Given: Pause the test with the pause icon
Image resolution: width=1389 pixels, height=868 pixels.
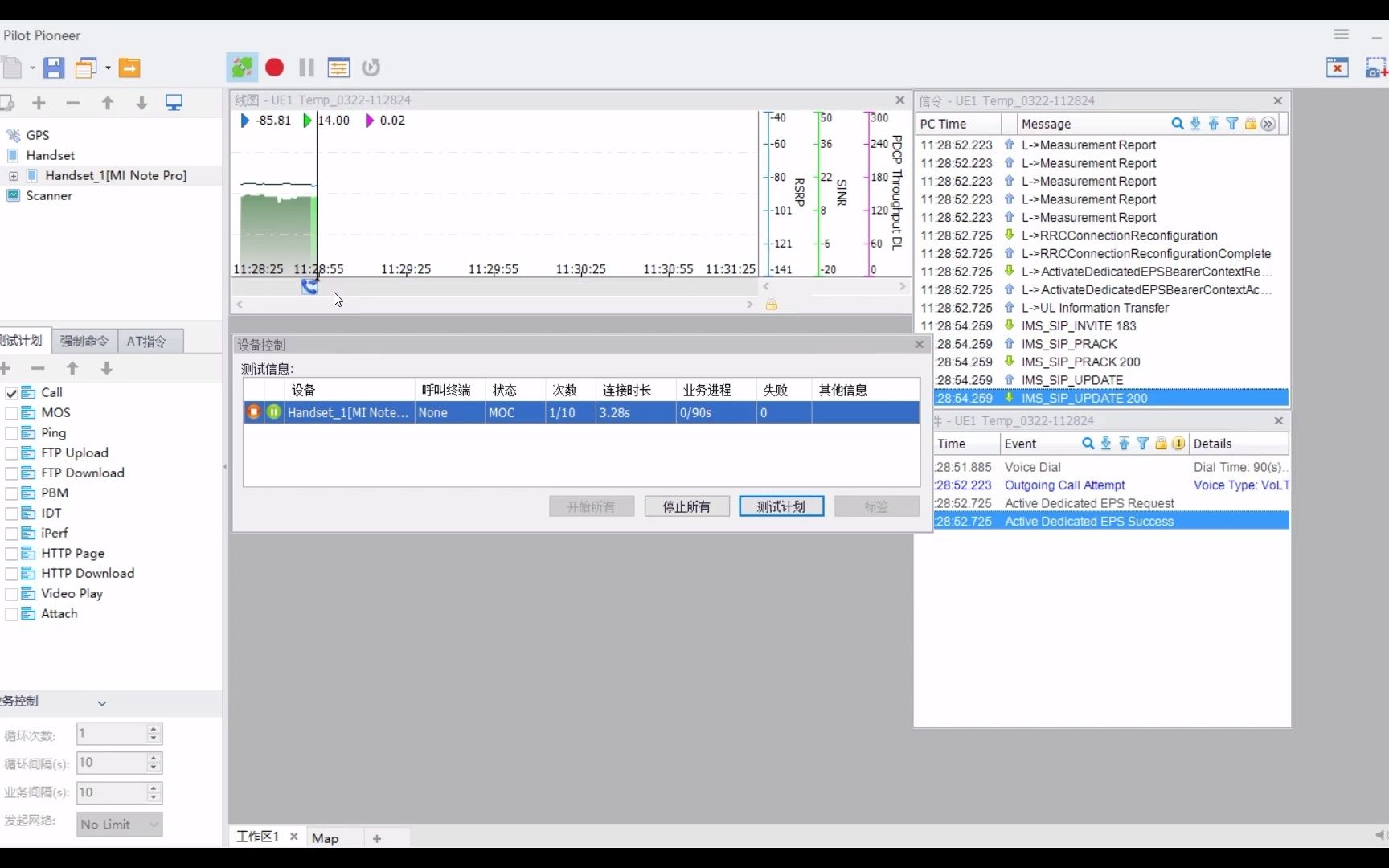Looking at the screenshot, I should [306, 68].
